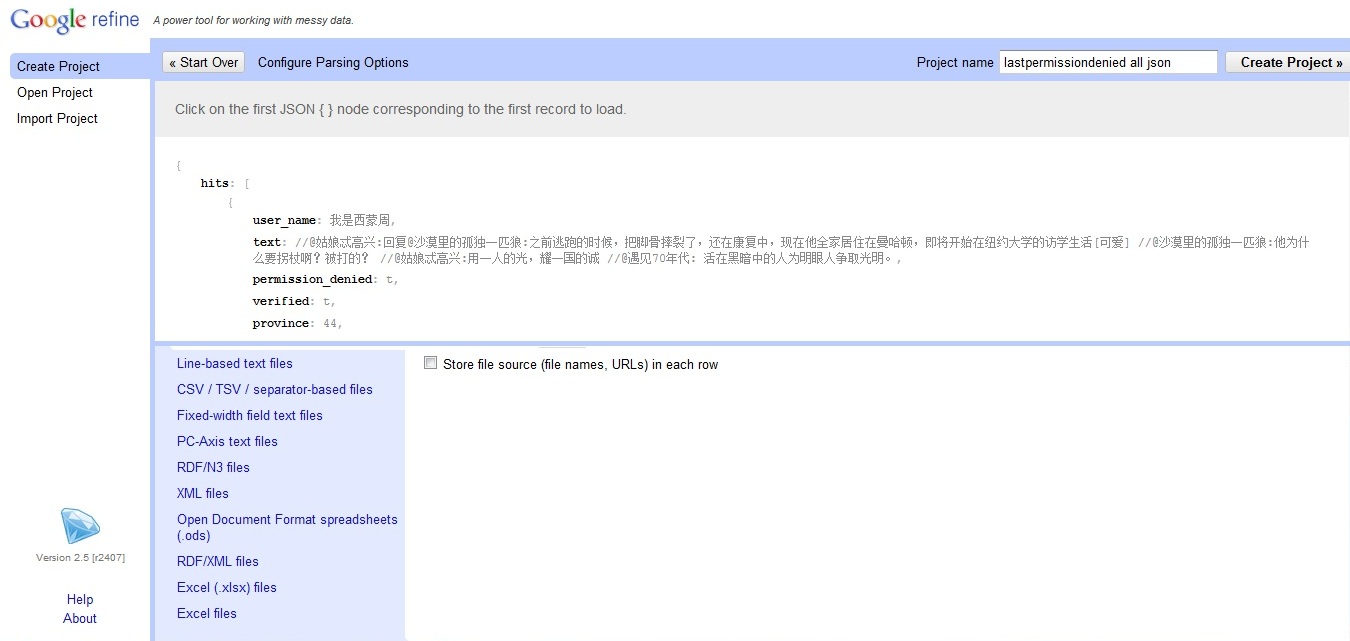Click the 'power tool for working with messy data' tagline
Viewport: 1350px width, 641px height.
253,20
